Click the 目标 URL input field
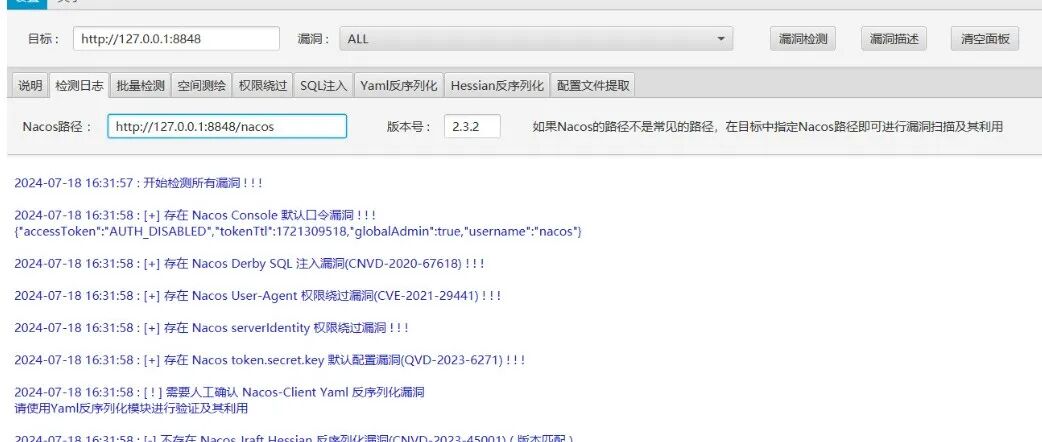 click(176, 39)
